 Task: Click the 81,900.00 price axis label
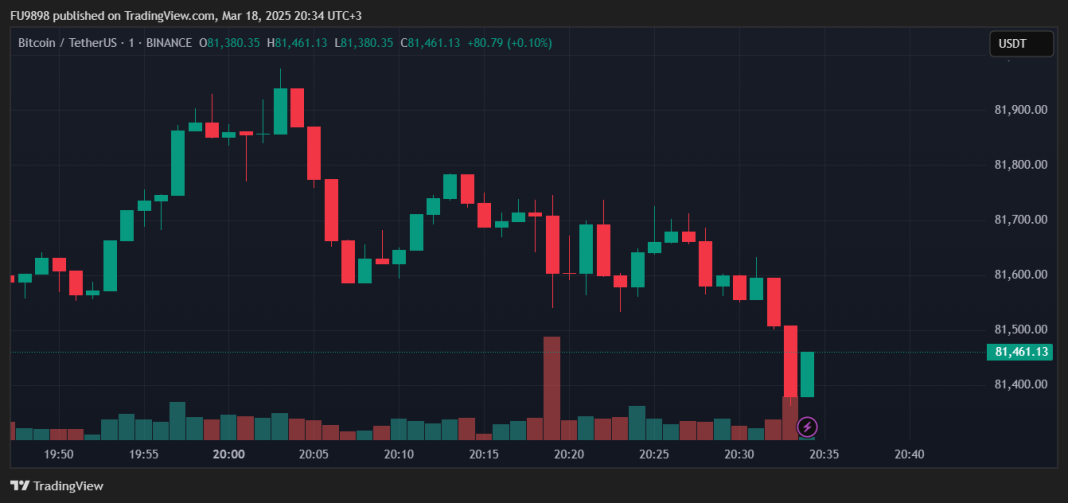pos(1021,110)
